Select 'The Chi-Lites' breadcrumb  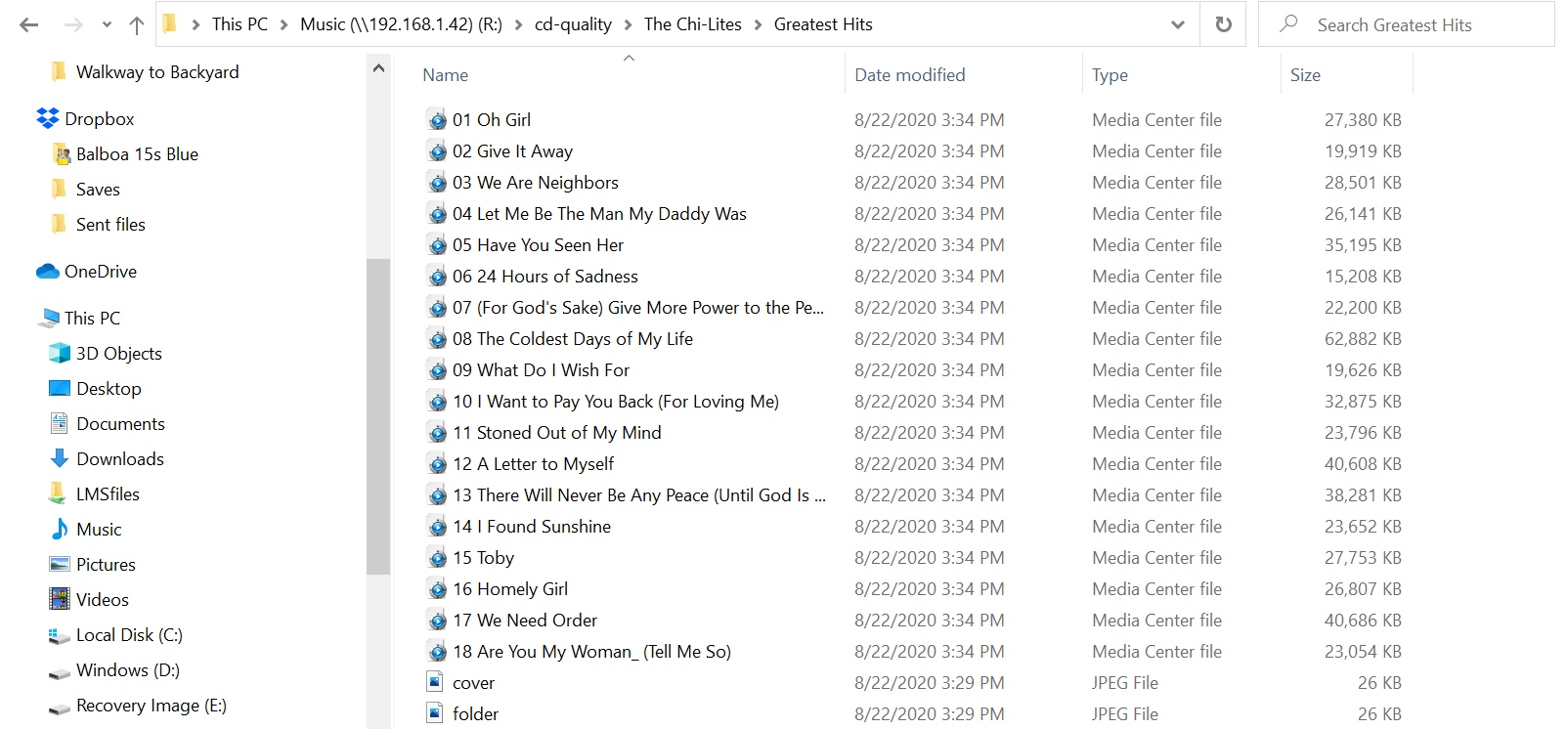(x=693, y=24)
